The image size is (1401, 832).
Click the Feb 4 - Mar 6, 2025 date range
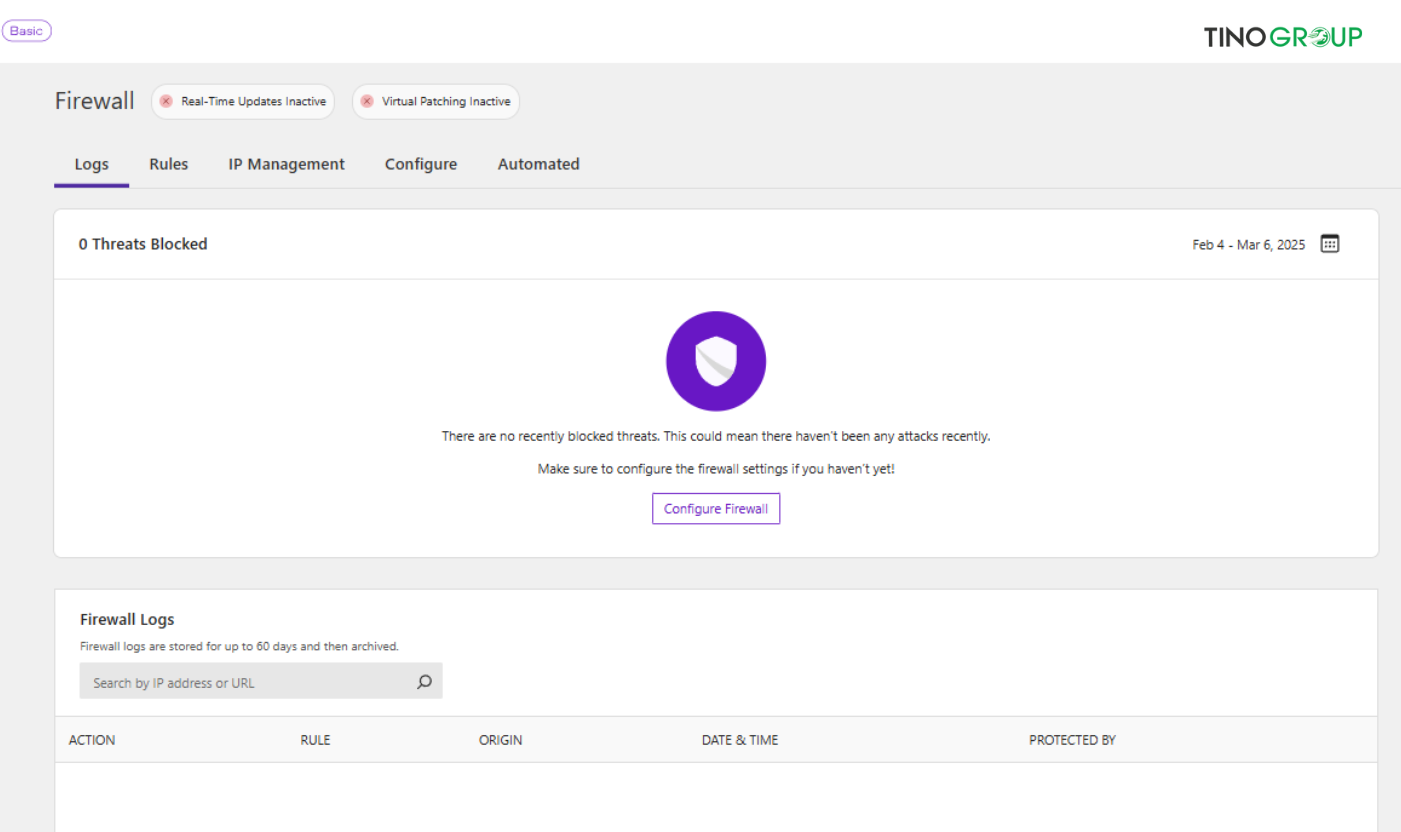click(x=1249, y=245)
